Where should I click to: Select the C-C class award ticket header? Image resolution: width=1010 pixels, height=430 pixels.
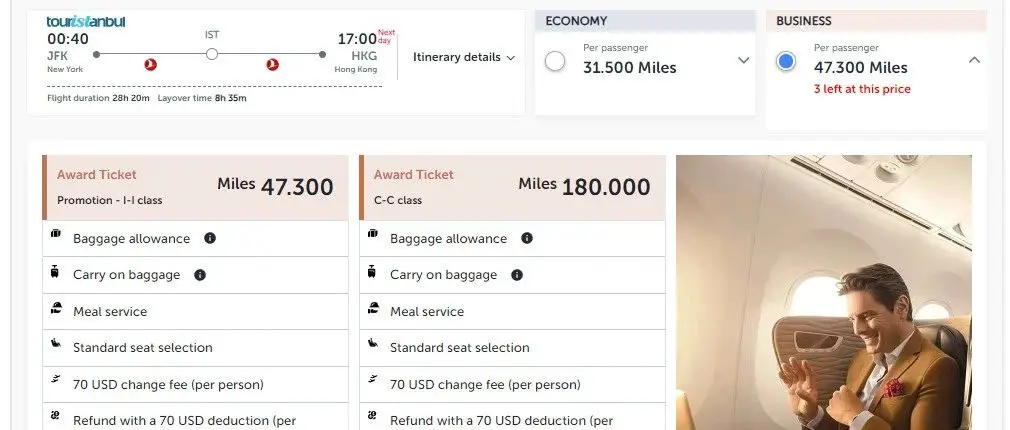[x=512, y=187]
